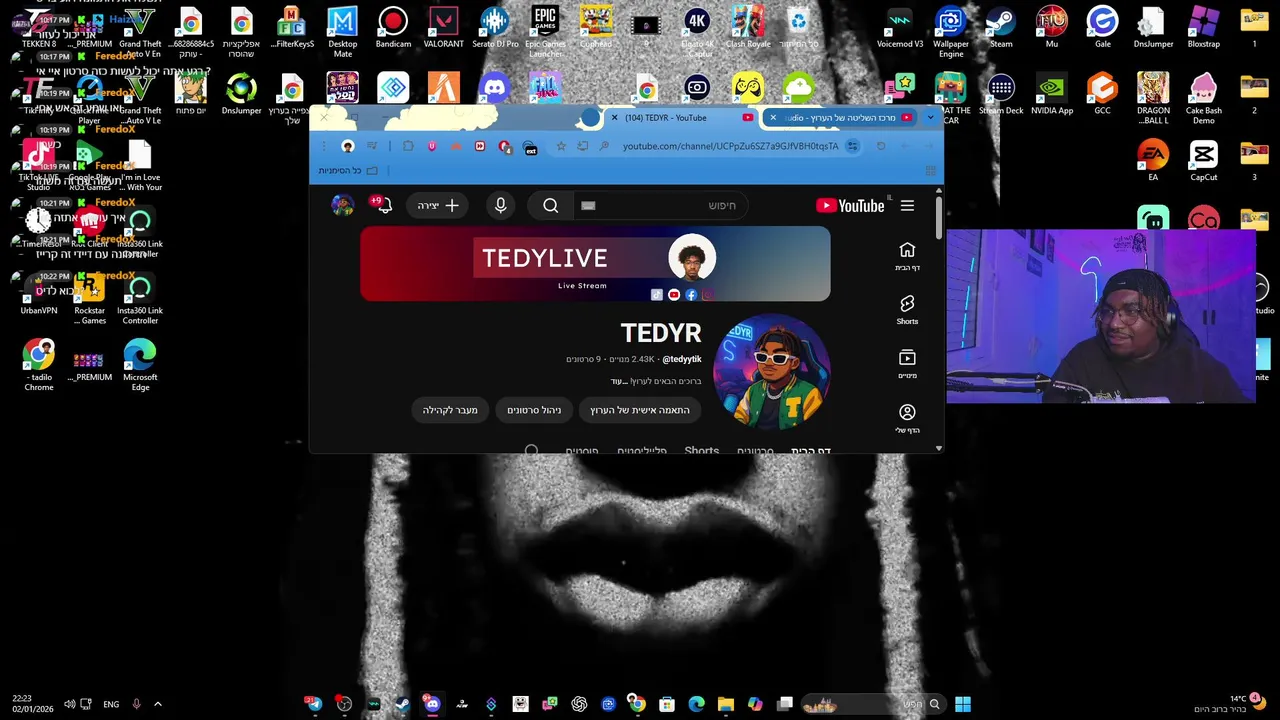1280x720 pixels.
Task: Click the Create (יצירה) button
Action: coord(439,206)
